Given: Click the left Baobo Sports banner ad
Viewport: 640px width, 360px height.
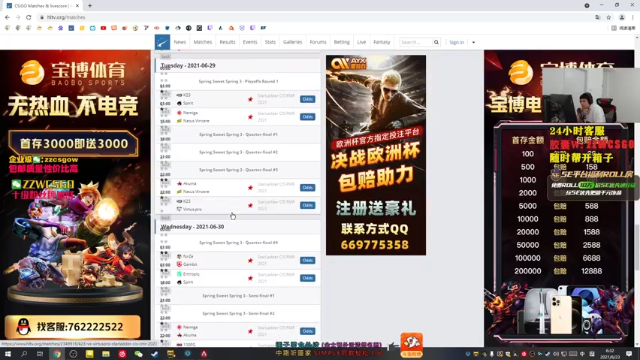Looking at the screenshot, I should click(x=75, y=195).
